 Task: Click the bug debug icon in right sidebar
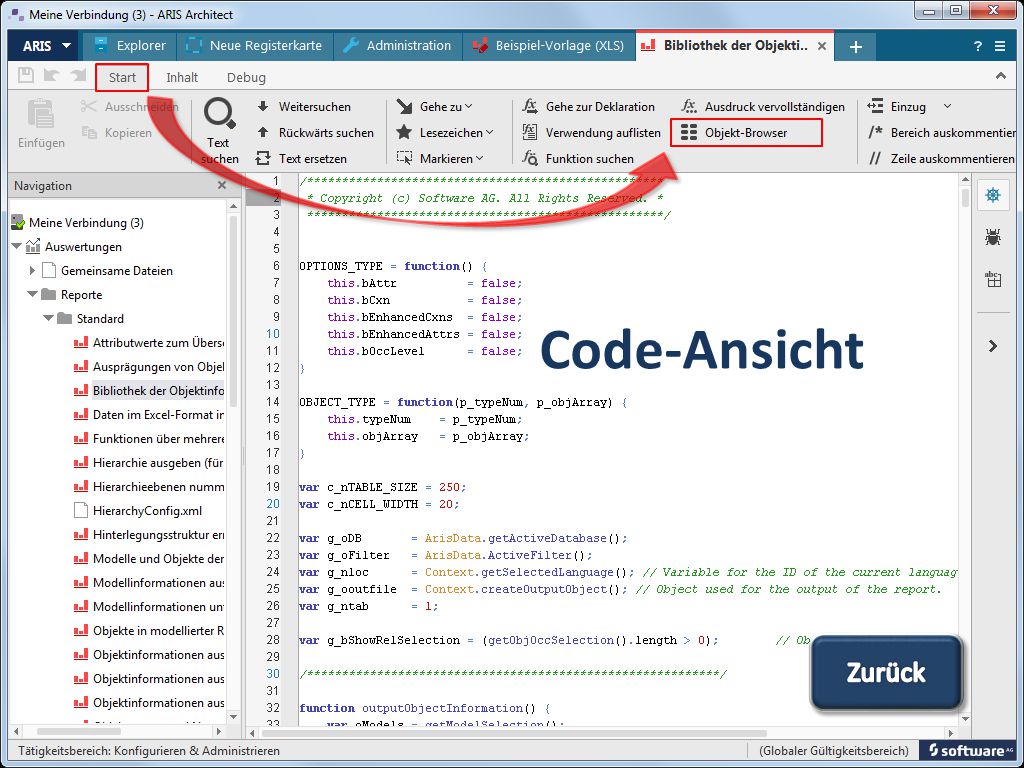click(x=993, y=238)
